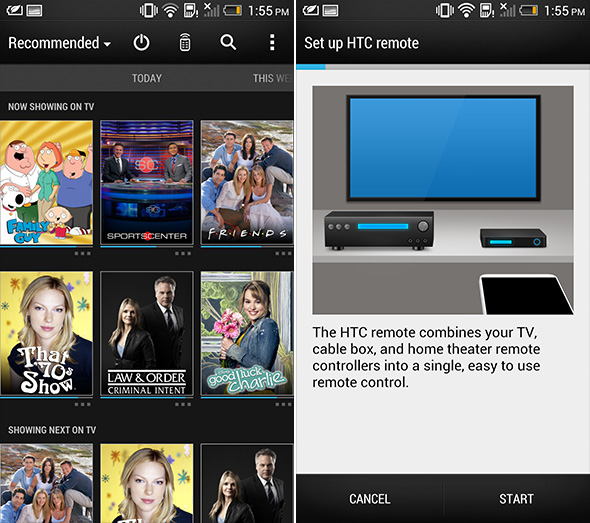The height and width of the screenshot is (523, 590).
Task: Open the SportsCenter show thumbnail
Action: tap(147, 183)
